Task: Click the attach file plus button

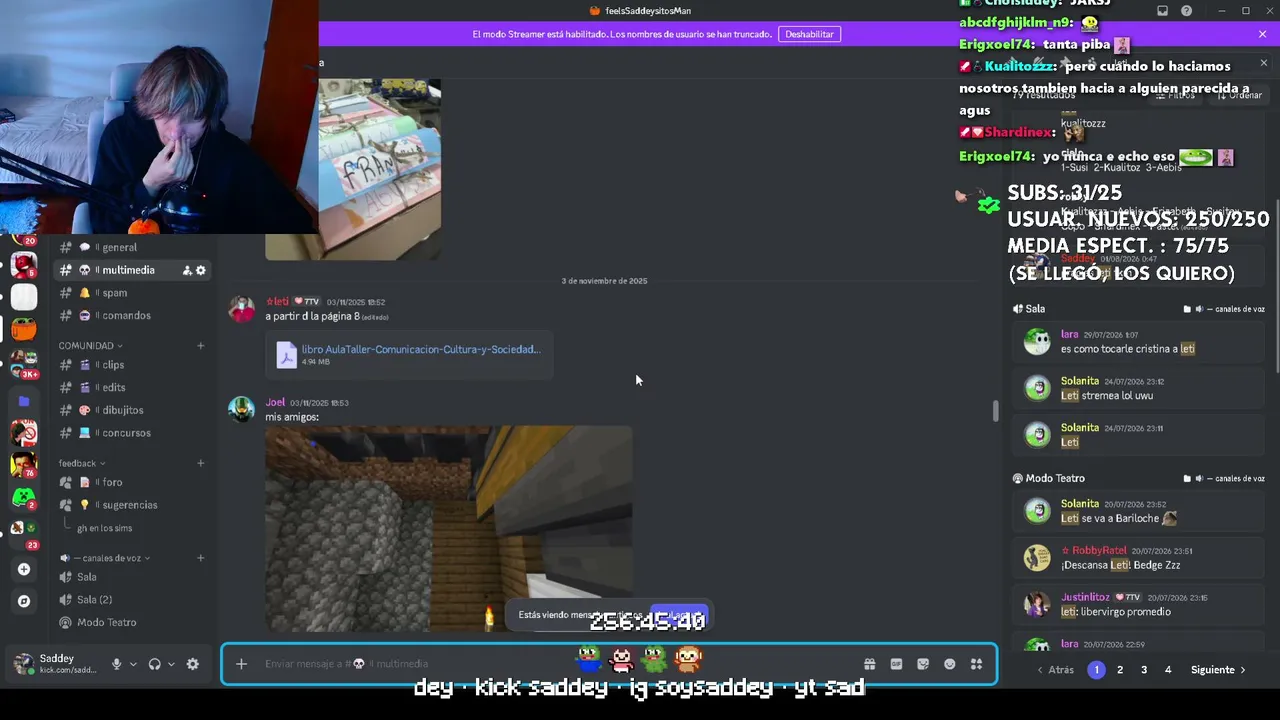Action: coord(241,664)
